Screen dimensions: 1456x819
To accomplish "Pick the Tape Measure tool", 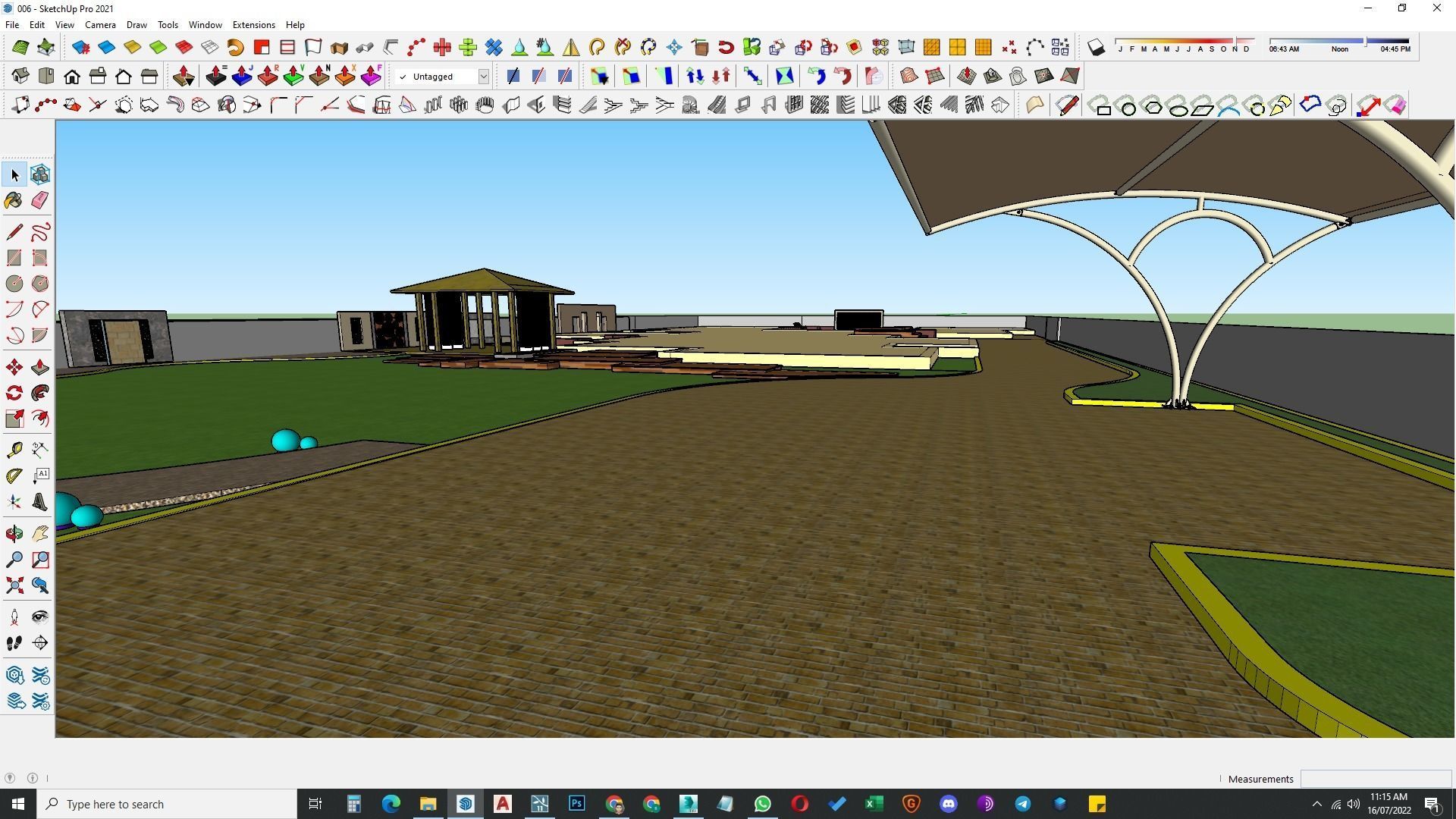I will point(14,450).
